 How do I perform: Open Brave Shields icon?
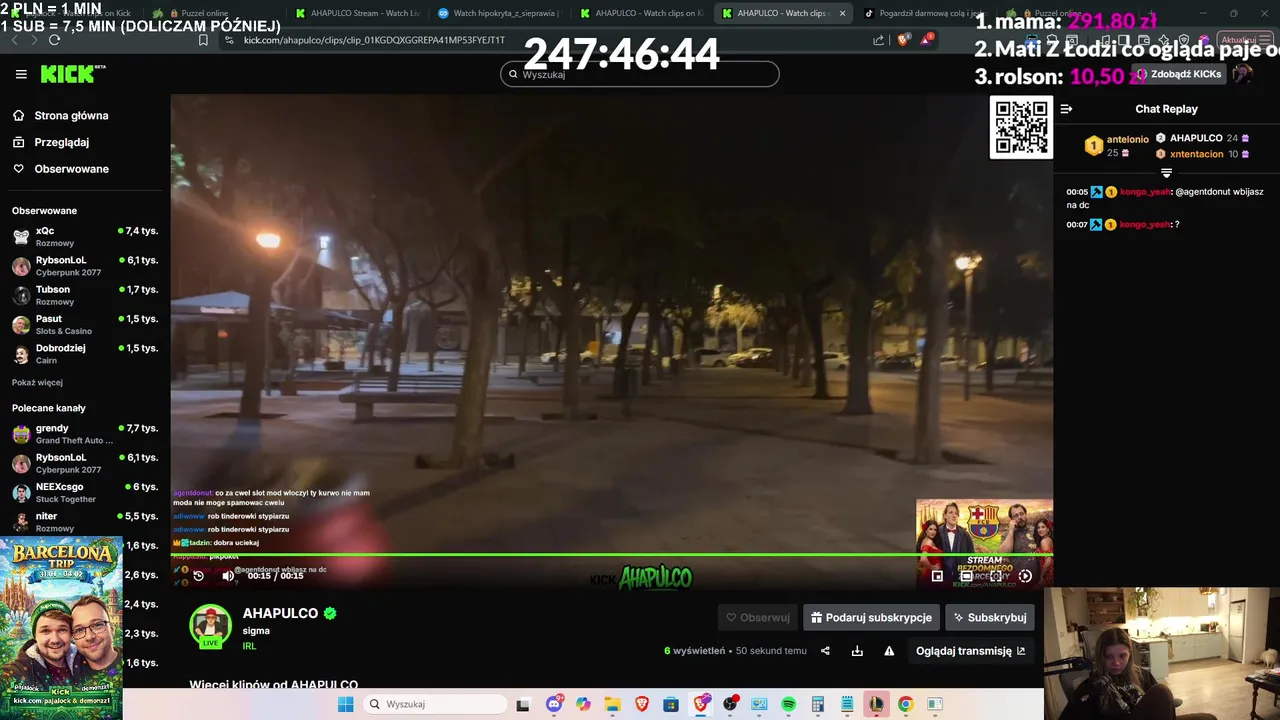(x=903, y=40)
